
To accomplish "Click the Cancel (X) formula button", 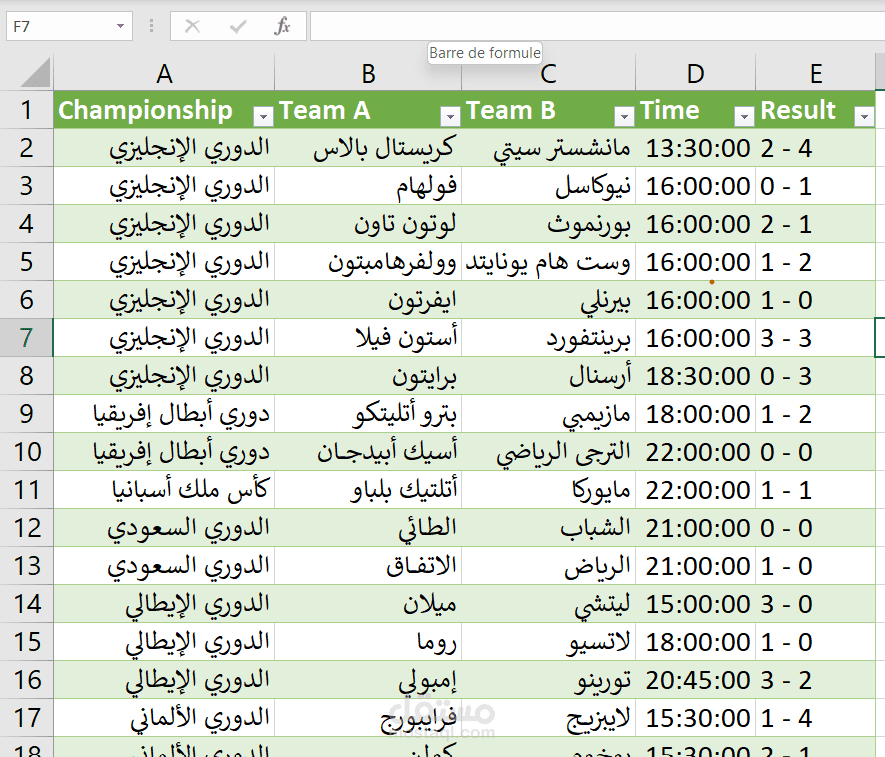I will [x=192, y=26].
